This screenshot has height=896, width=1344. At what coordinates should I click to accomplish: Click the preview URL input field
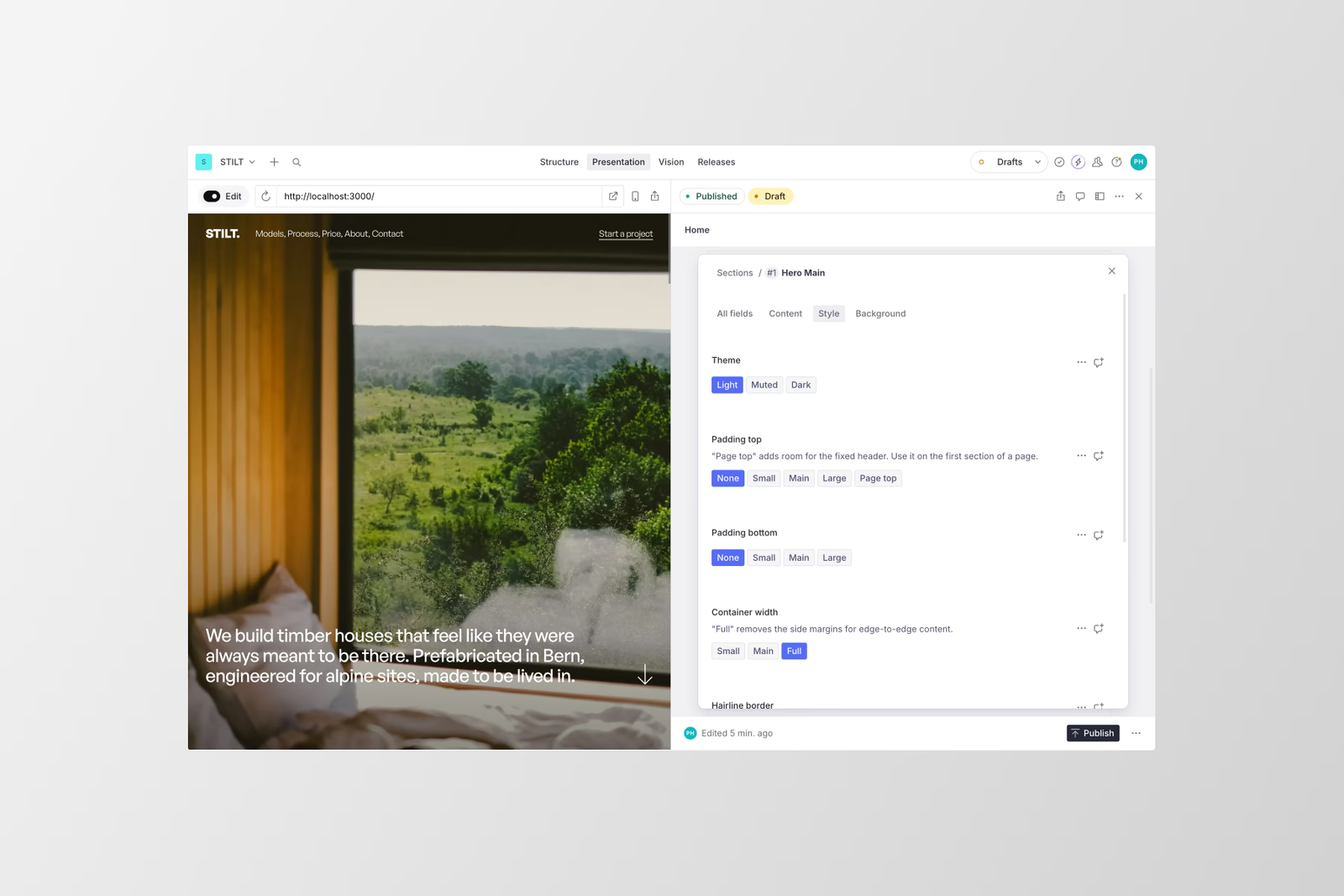[x=440, y=196]
